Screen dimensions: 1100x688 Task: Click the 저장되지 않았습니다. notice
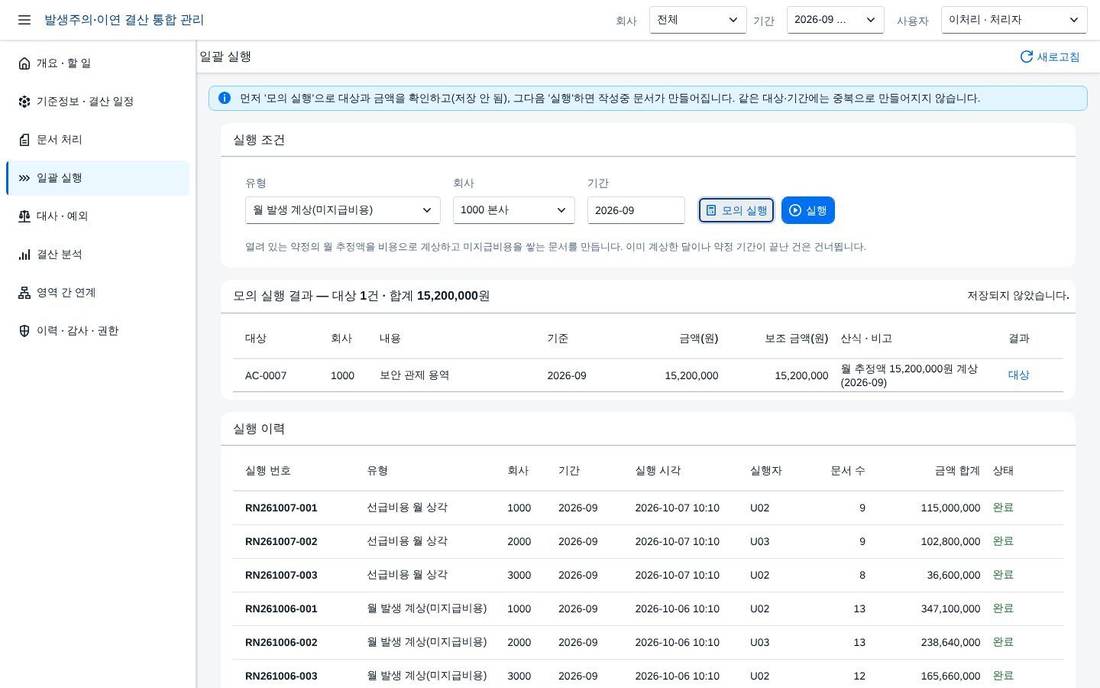pyautogui.click(x=1018, y=296)
